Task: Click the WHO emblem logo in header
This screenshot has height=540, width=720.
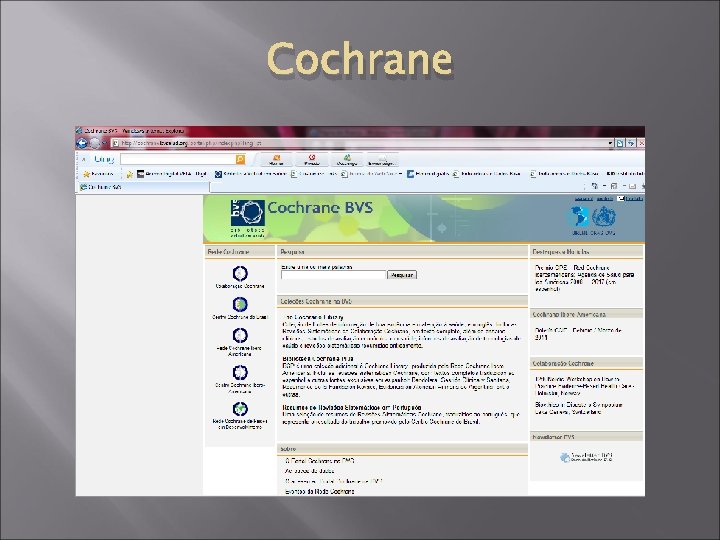Action: coord(604,216)
